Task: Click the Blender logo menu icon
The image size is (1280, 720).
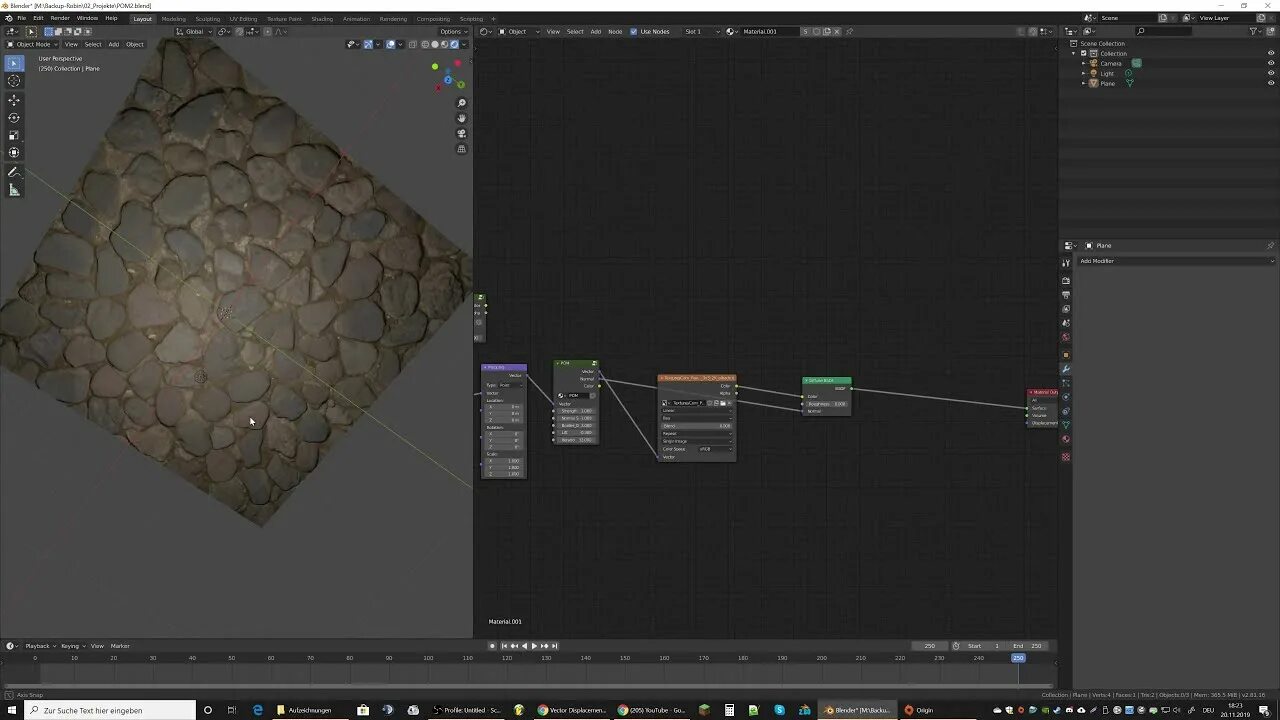Action: 8,18
